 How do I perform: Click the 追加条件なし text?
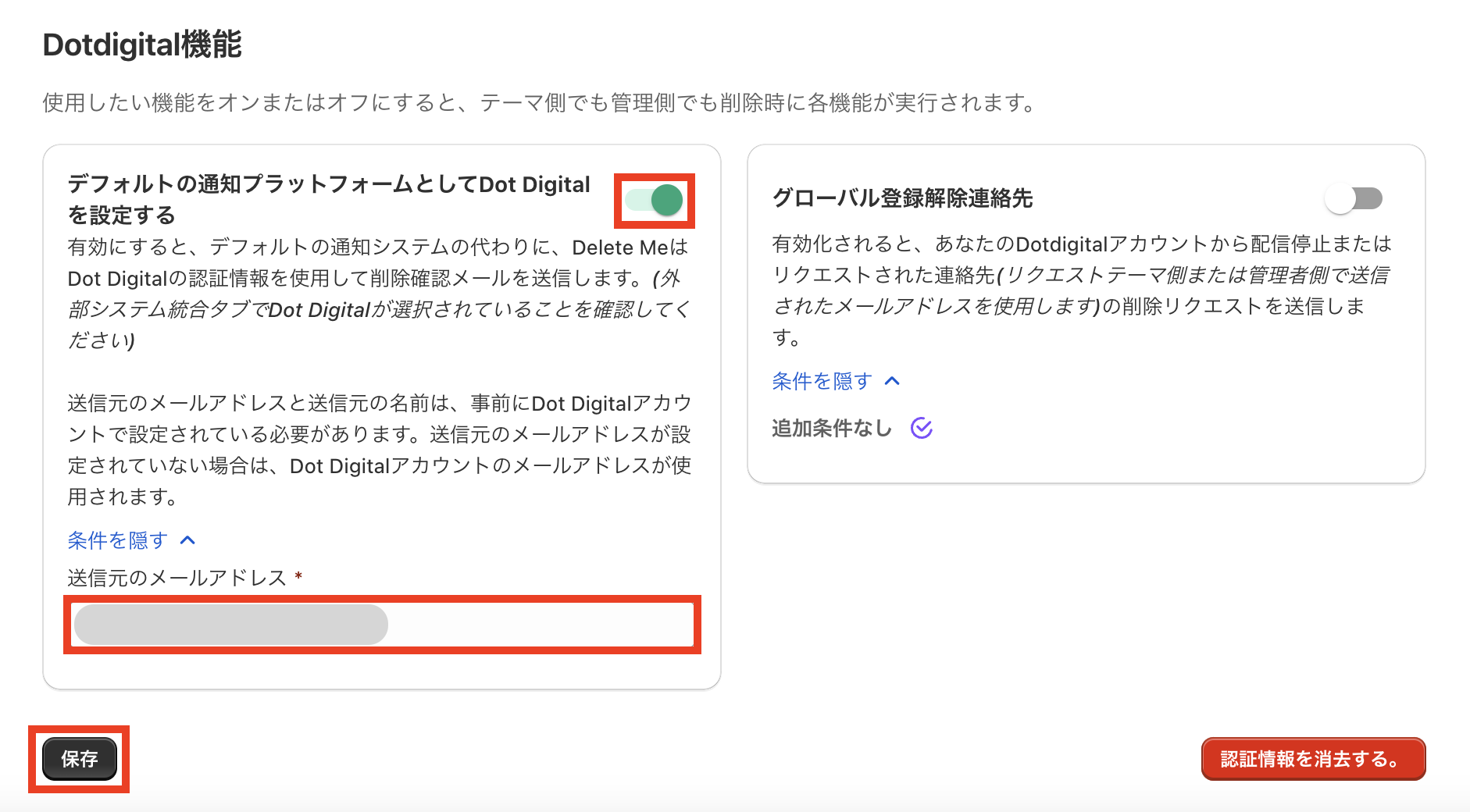coord(831,428)
